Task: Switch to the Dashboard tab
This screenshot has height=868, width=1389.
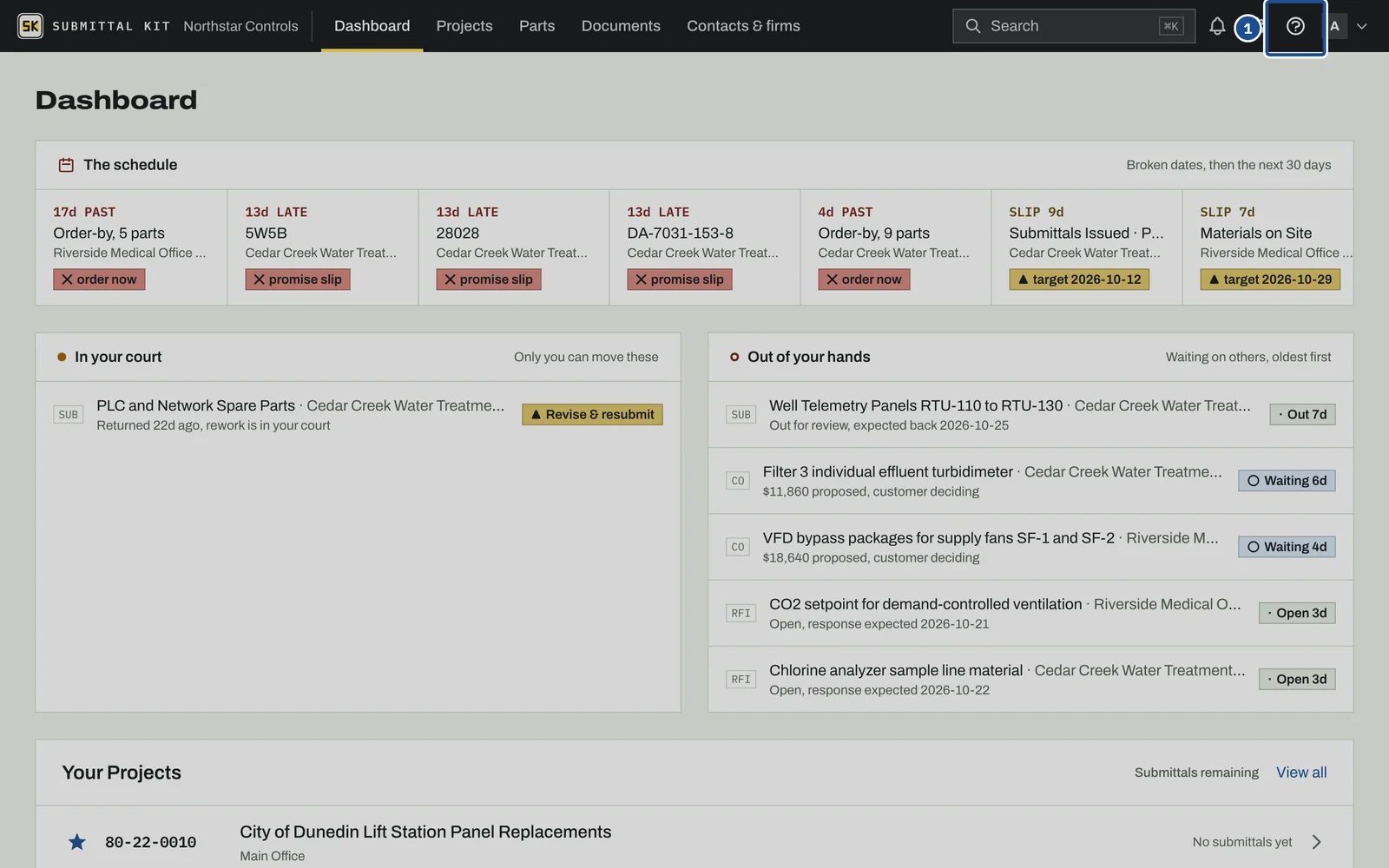Action: (x=372, y=26)
